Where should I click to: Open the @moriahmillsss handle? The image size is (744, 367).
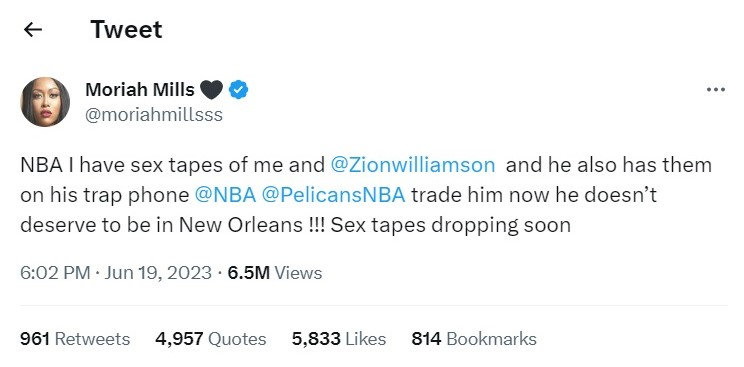154,115
